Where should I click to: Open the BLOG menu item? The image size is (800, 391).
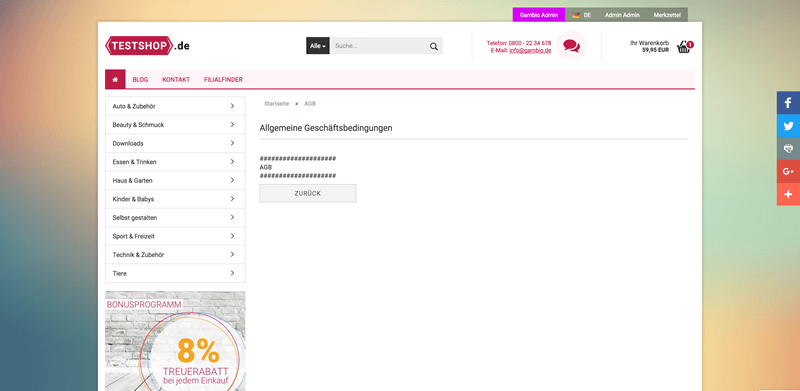tap(140, 80)
